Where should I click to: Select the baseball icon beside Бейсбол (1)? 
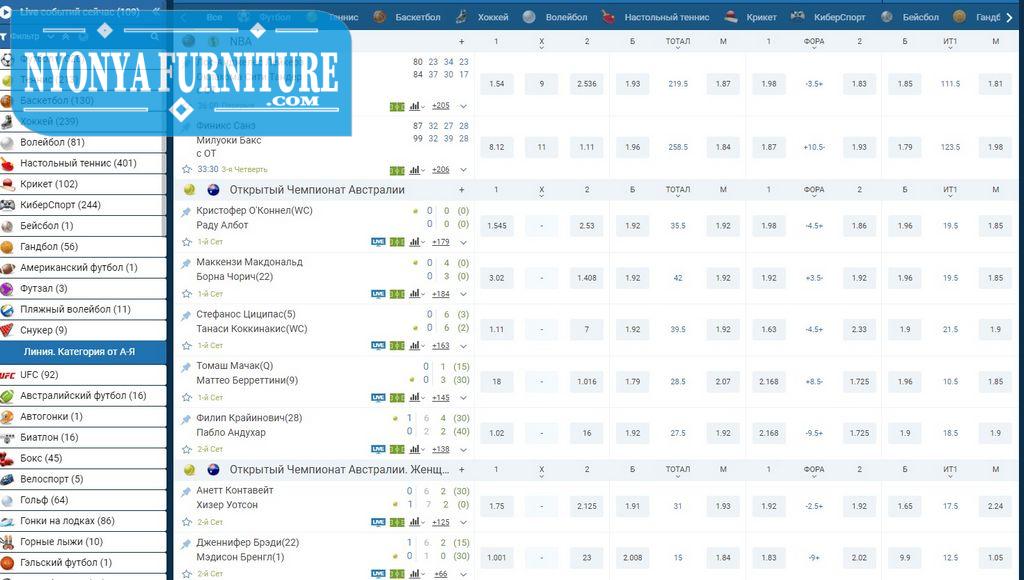(7, 226)
